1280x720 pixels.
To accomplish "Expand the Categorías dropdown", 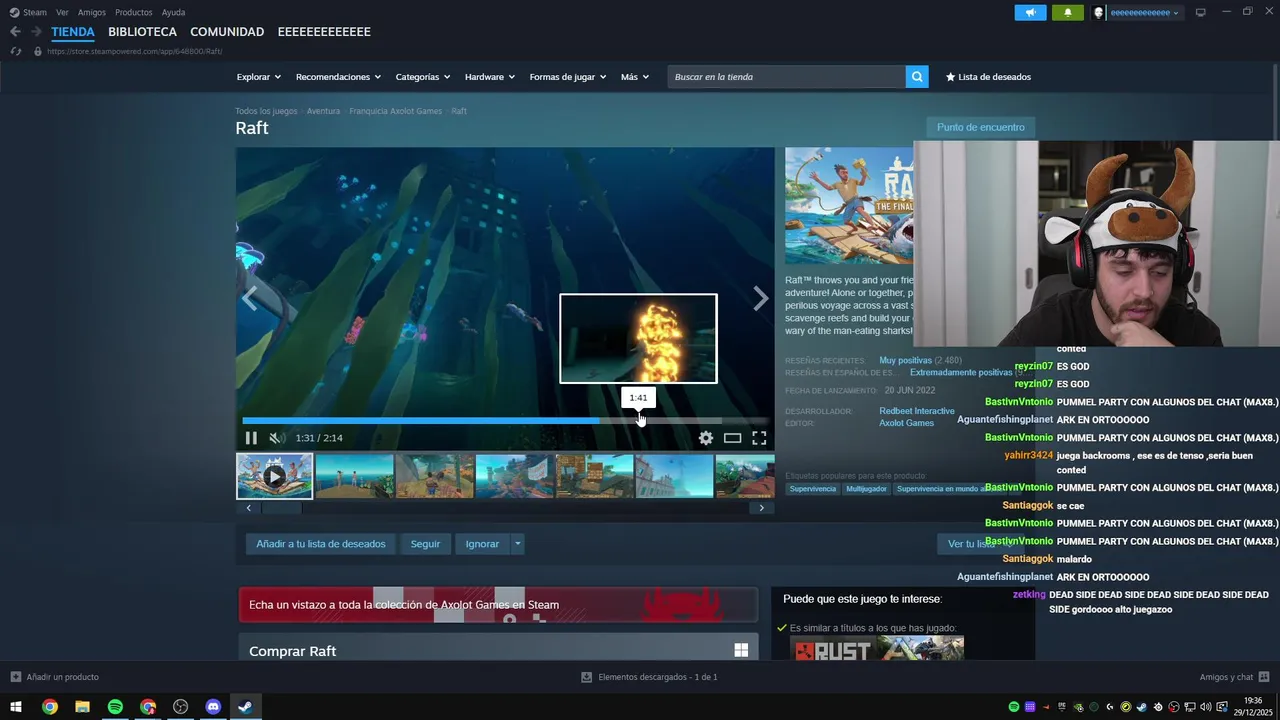I will (423, 77).
